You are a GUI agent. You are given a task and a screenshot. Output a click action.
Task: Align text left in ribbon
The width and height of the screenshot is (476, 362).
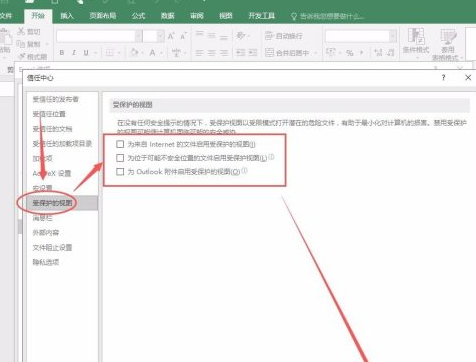[x=199, y=53]
